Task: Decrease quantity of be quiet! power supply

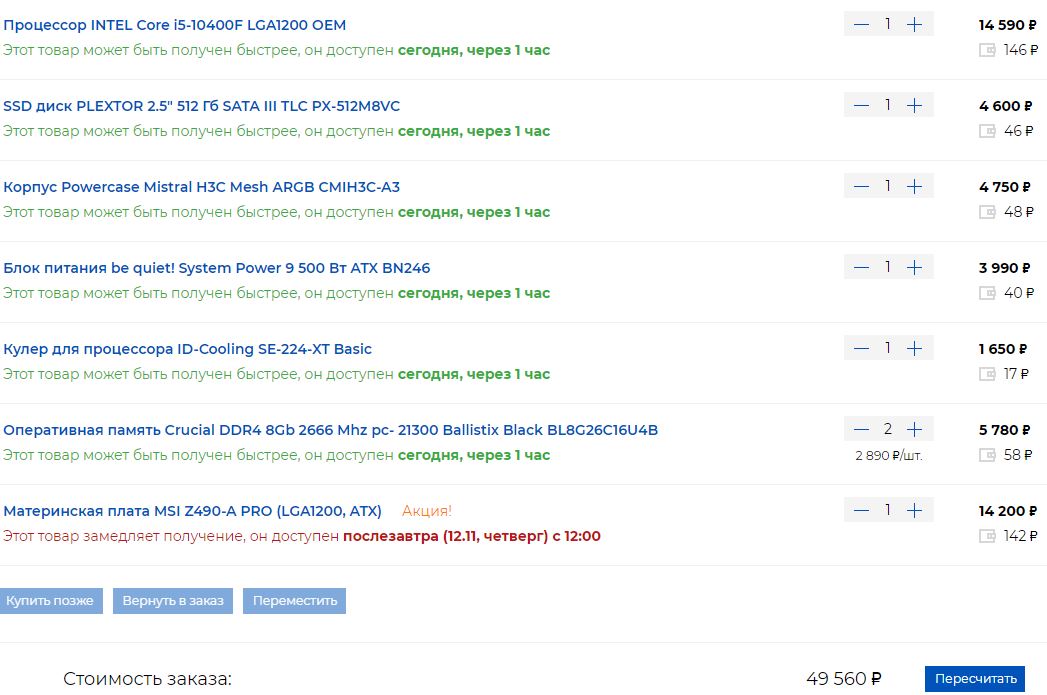Action: [861, 268]
